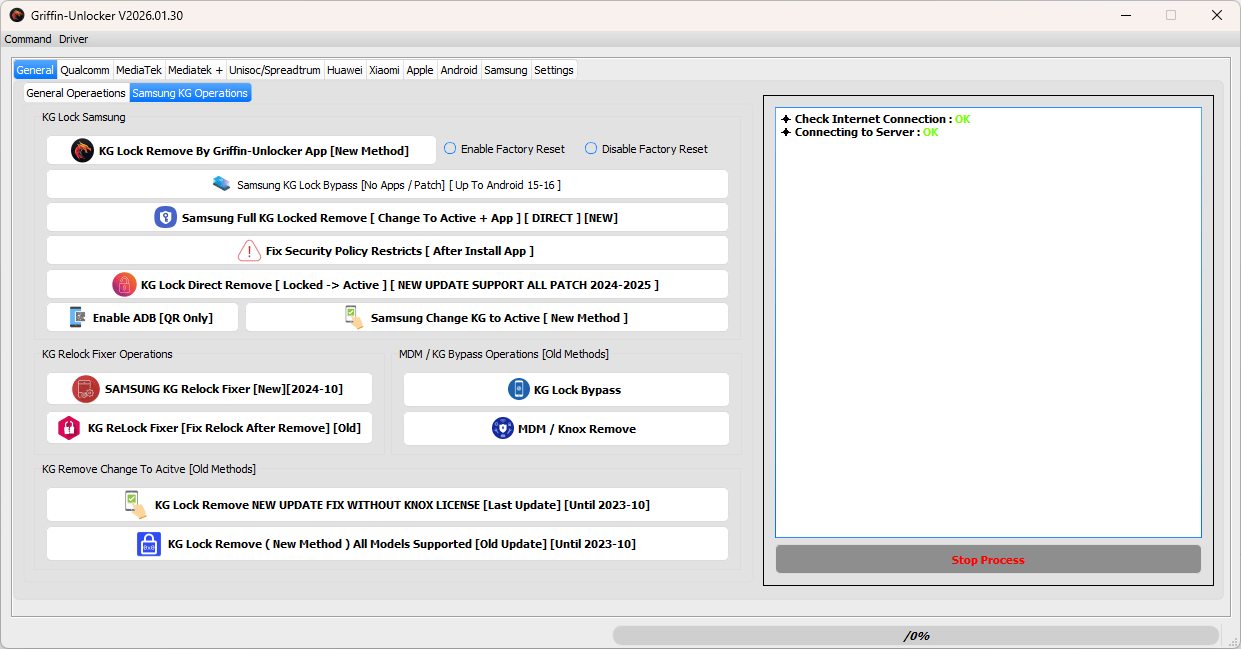Screen dimensions: 1241x649
Task: Click the red padlock icon on KG ReLock Fixer
Action: (x=68, y=427)
